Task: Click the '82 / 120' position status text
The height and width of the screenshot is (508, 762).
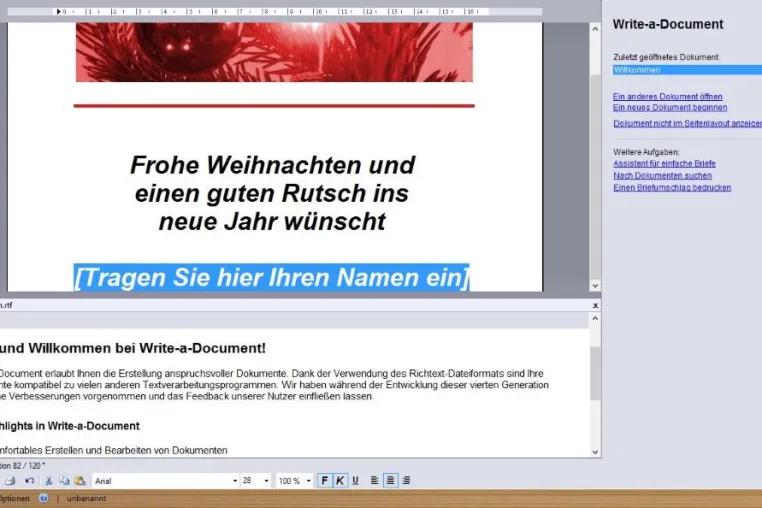Action: [x=27, y=466]
